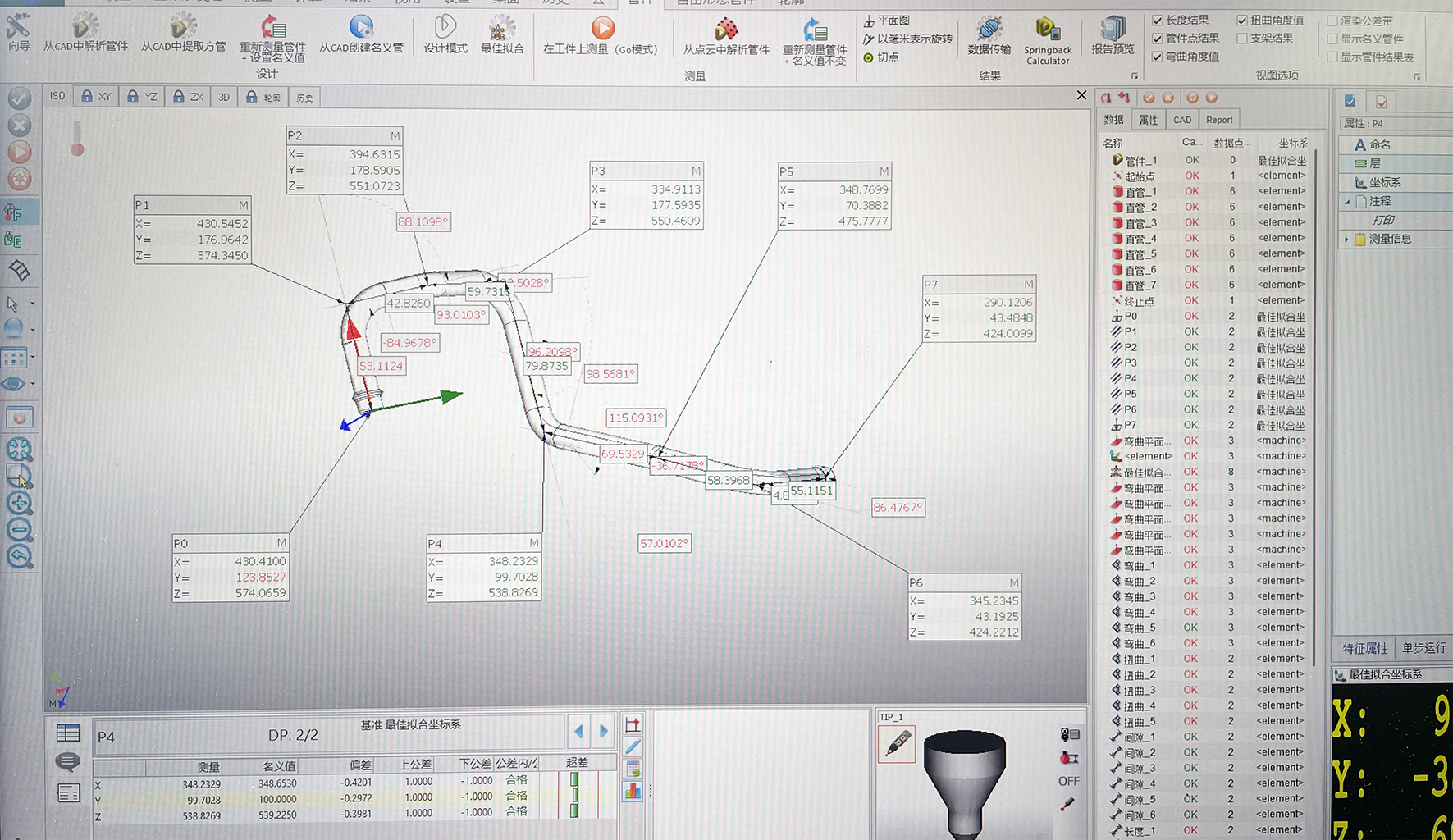Click the 平面图 button

[887, 21]
